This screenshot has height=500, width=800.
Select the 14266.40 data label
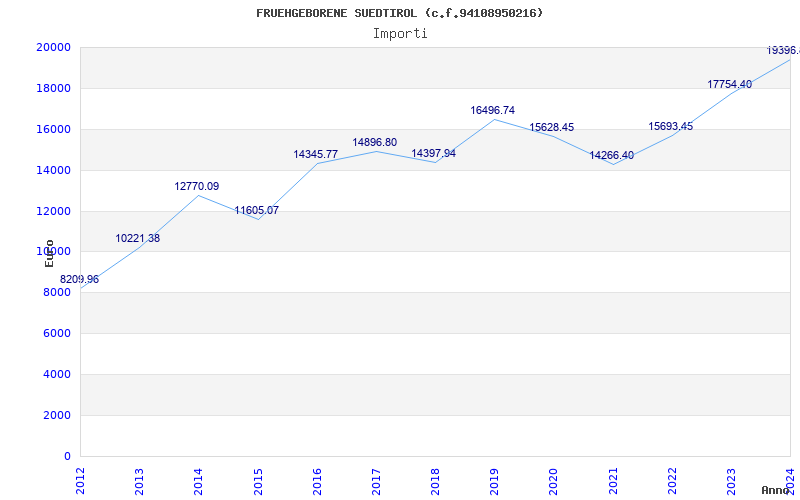[612, 155]
